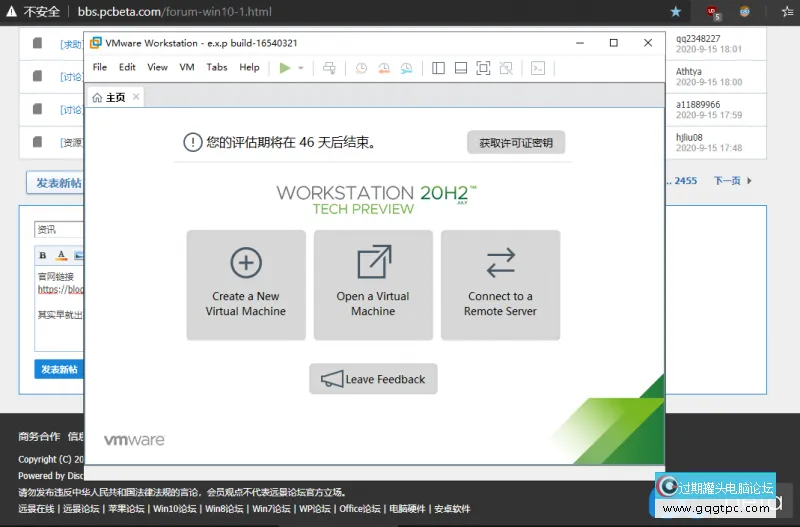Open the Snapshot Manager icon
The width and height of the screenshot is (800, 527).
[406, 68]
